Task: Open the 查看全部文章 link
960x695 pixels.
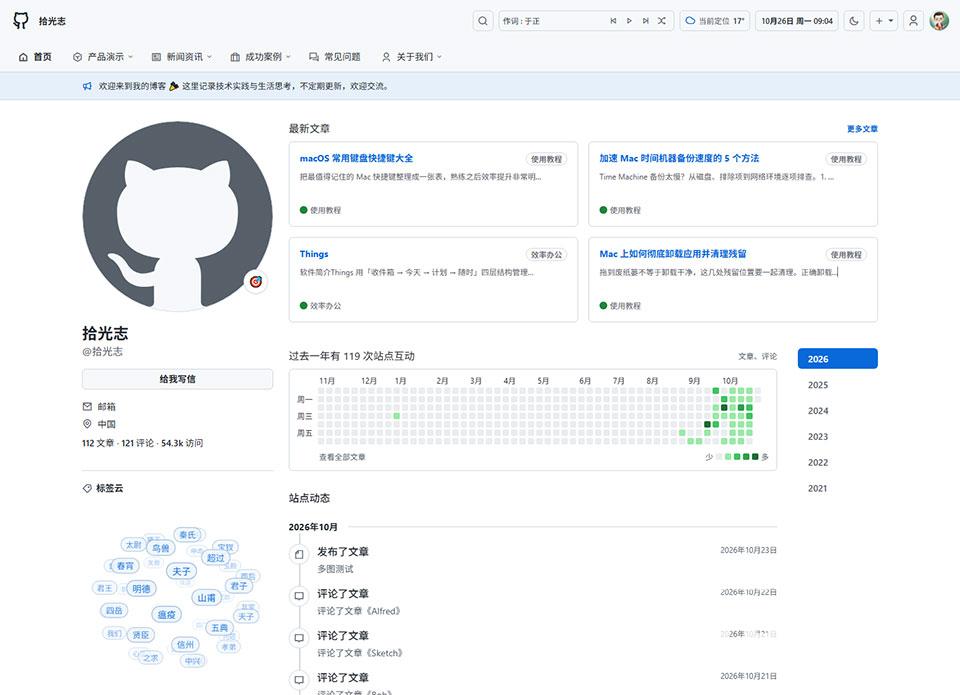Action: click(x=342, y=457)
